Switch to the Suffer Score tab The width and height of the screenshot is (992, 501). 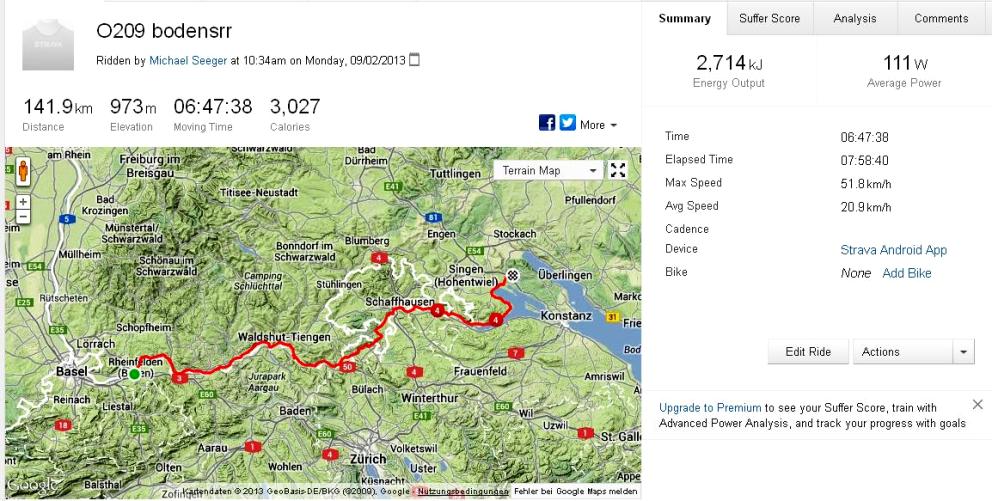[x=769, y=18]
